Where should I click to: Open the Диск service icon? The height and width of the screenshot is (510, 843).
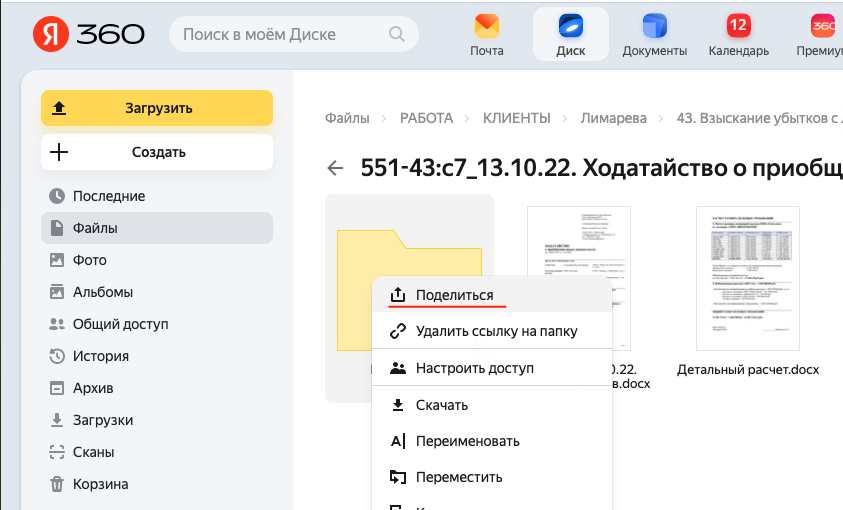click(x=570, y=25)
